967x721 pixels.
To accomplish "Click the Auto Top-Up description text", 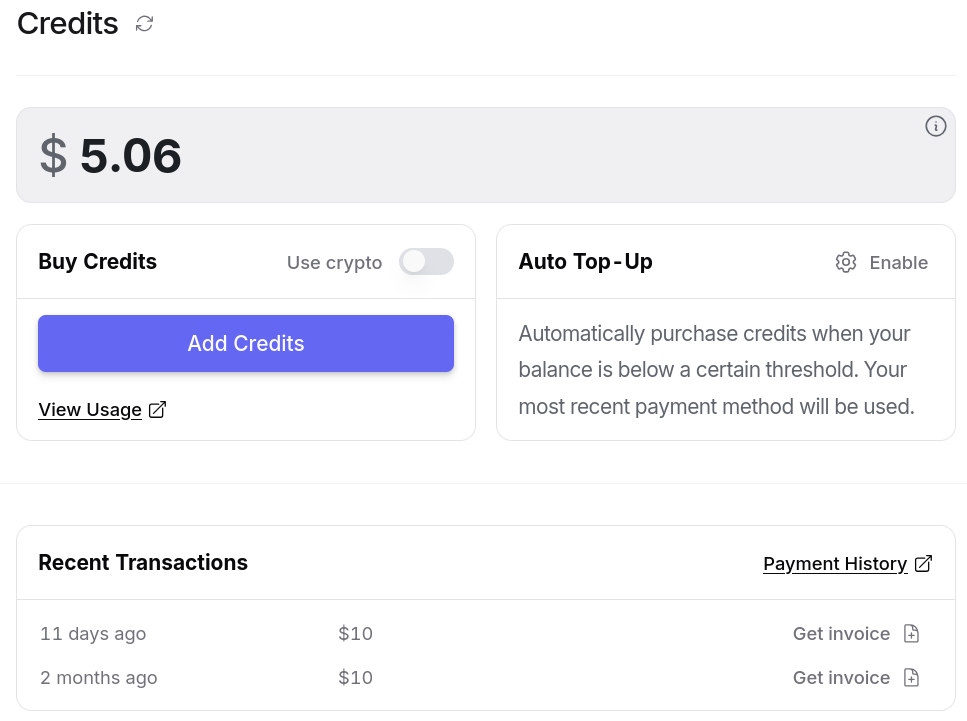I will (x=716, y=370).
